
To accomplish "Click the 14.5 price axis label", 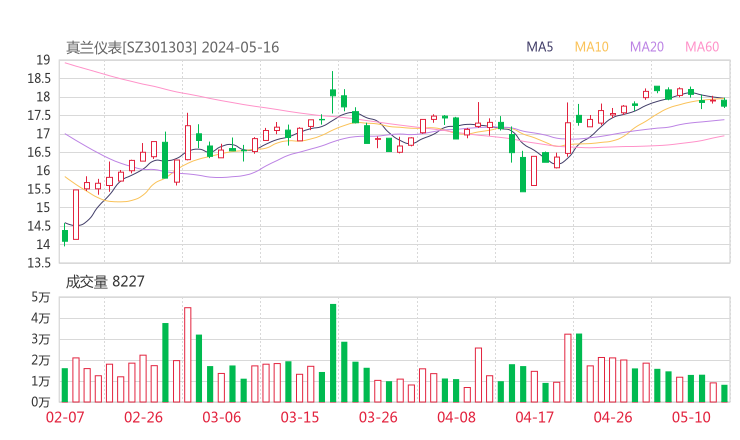I will pyautogui.click(x=39, y=226).
